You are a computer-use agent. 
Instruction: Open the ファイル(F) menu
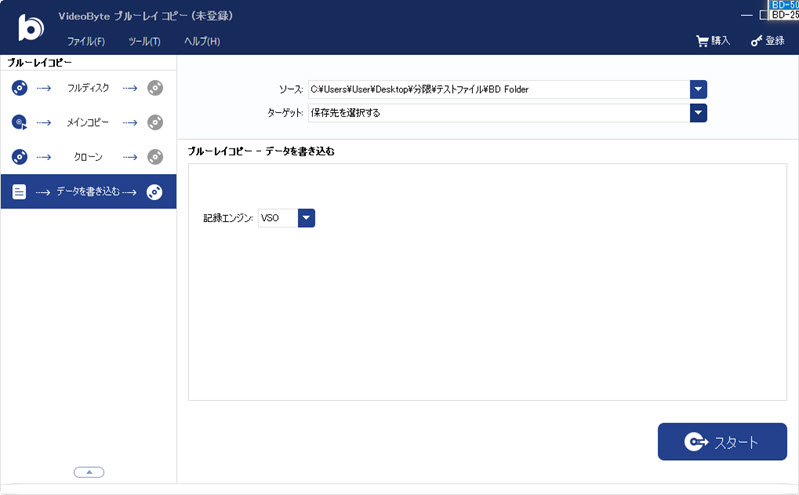click(86, 41)
